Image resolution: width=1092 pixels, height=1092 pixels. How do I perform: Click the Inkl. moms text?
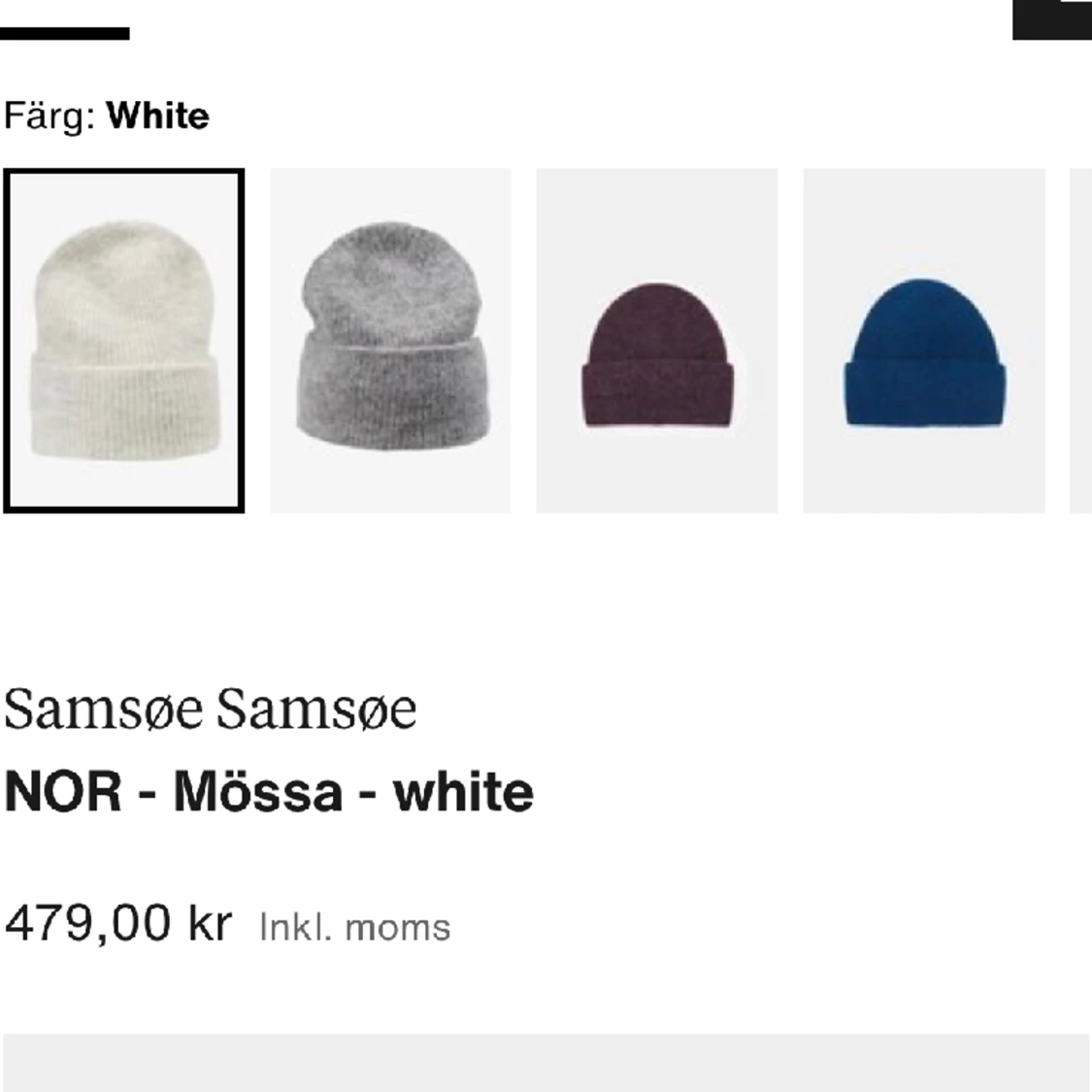(353, 927)
